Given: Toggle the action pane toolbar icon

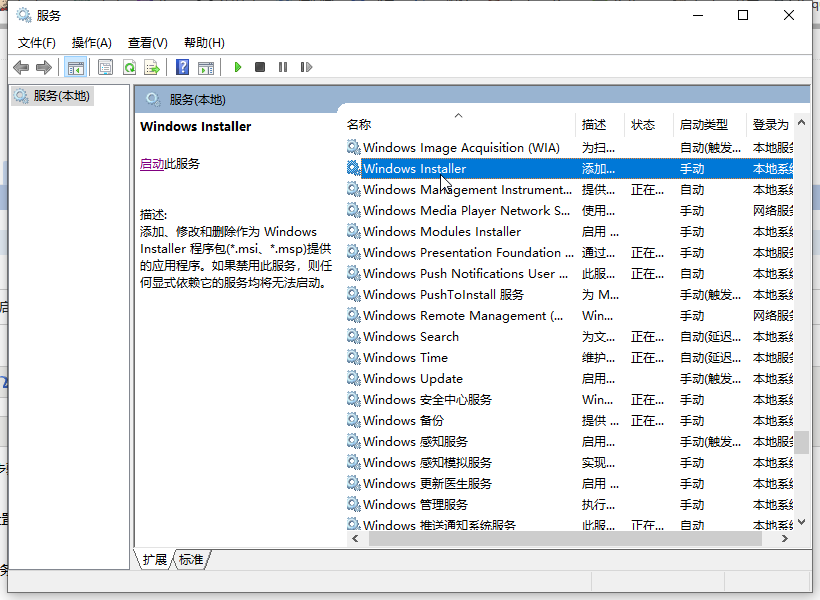Looking at the screenshot, I should point(206,67).
